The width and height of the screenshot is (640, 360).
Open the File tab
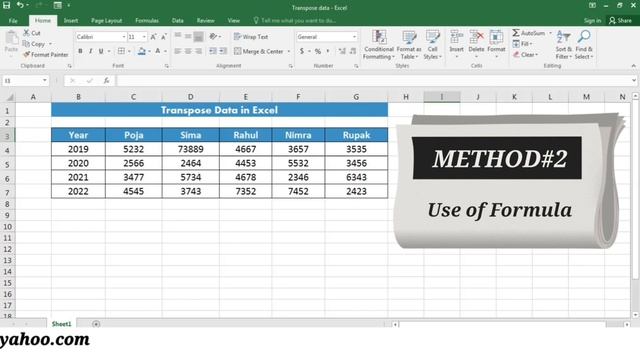click(13, 20)
